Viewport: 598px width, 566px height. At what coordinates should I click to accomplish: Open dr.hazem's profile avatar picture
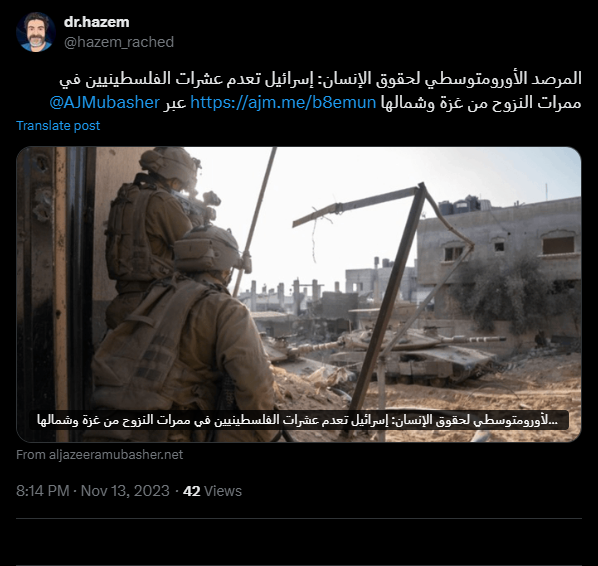click(x=36, y=32)
